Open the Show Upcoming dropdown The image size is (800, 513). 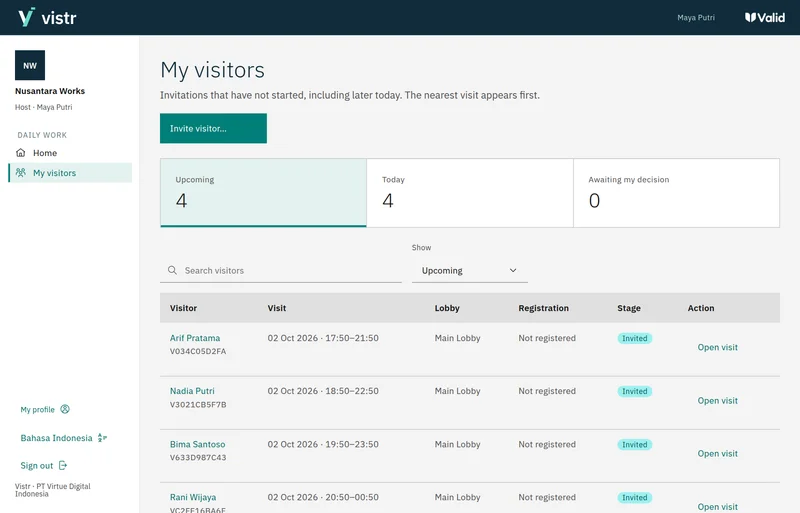[470, 271]
